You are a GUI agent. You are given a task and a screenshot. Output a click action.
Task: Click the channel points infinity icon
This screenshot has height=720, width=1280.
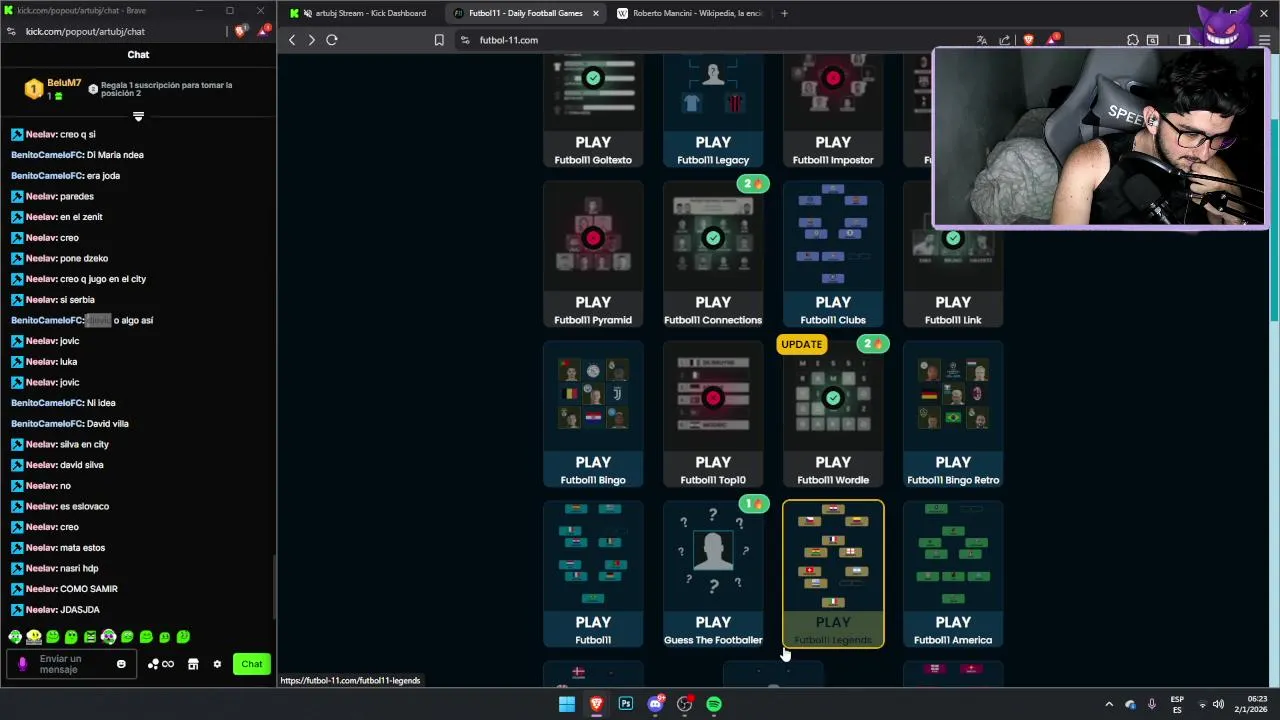161,664
